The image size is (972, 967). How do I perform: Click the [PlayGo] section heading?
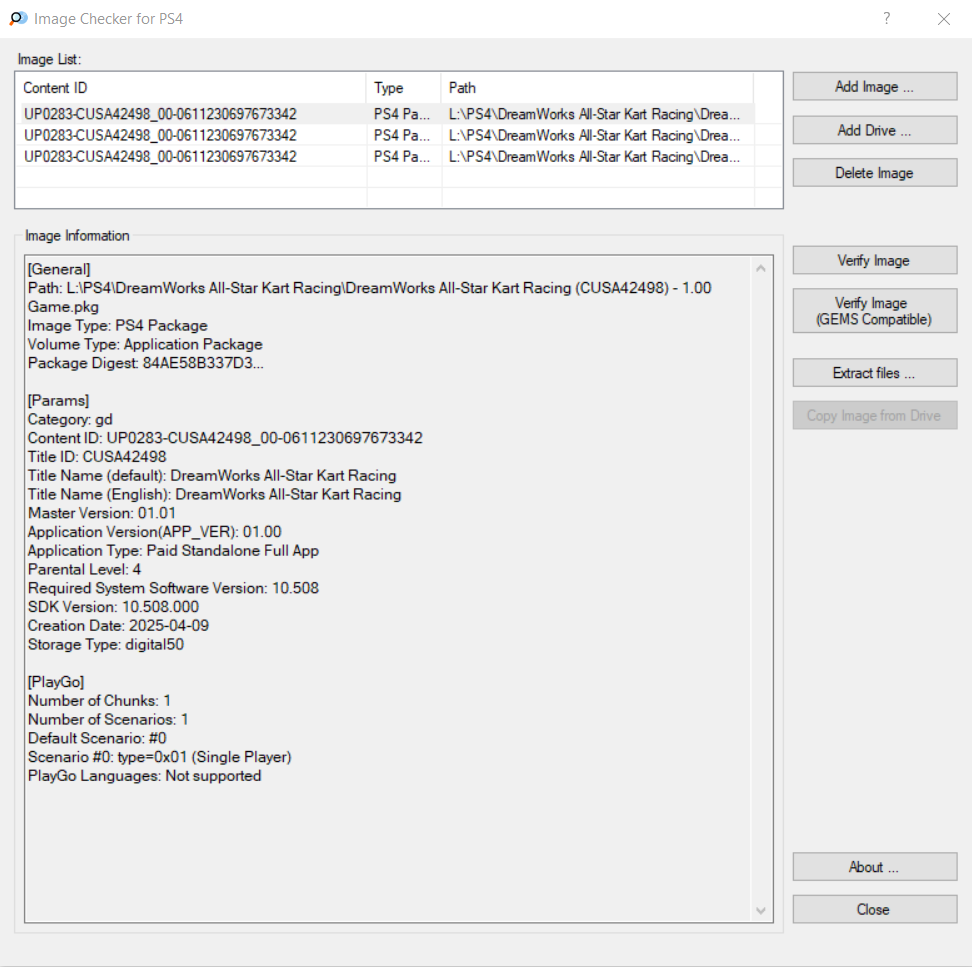(56, 682)
